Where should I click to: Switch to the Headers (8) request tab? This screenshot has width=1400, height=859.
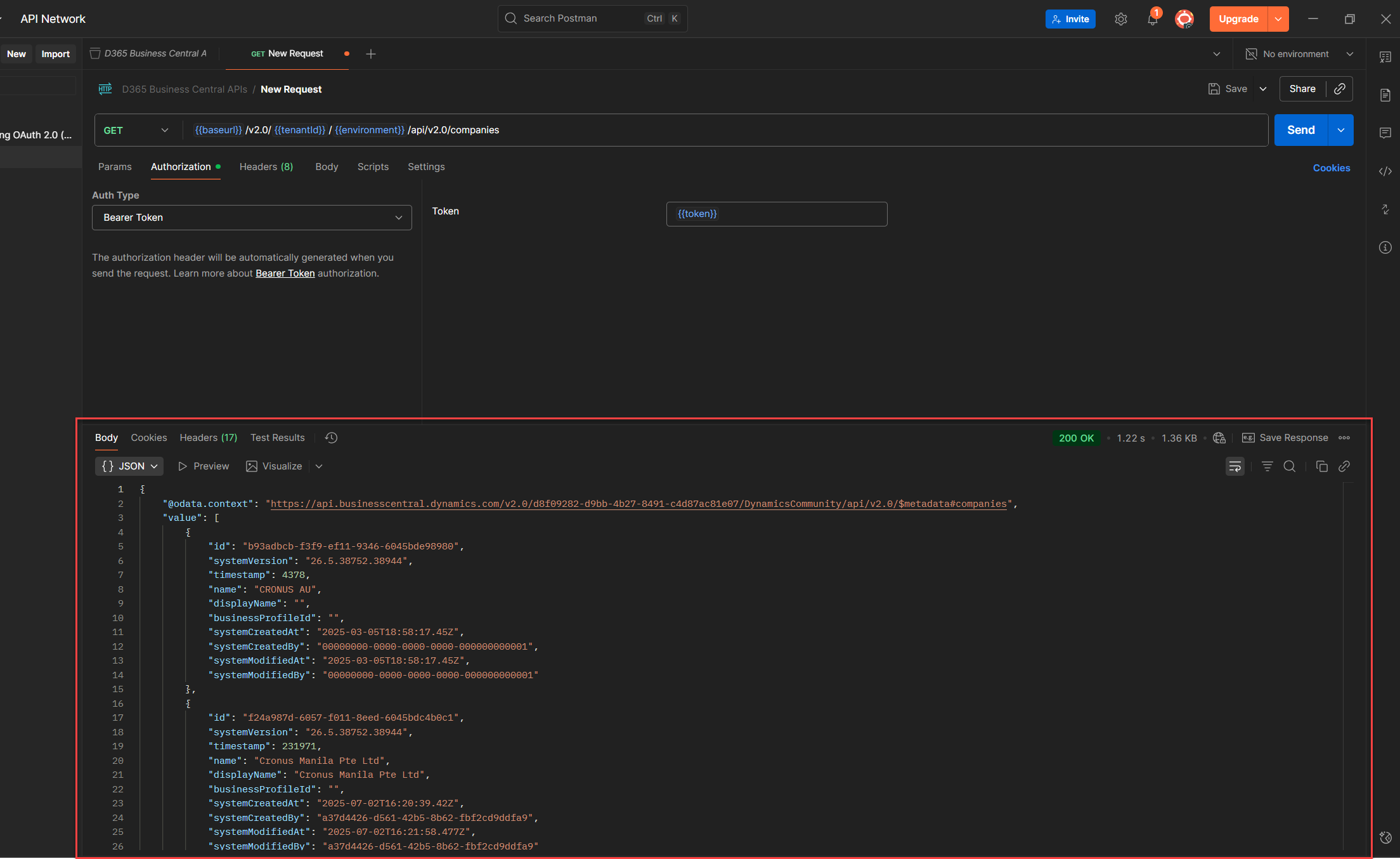coord(266,167)
